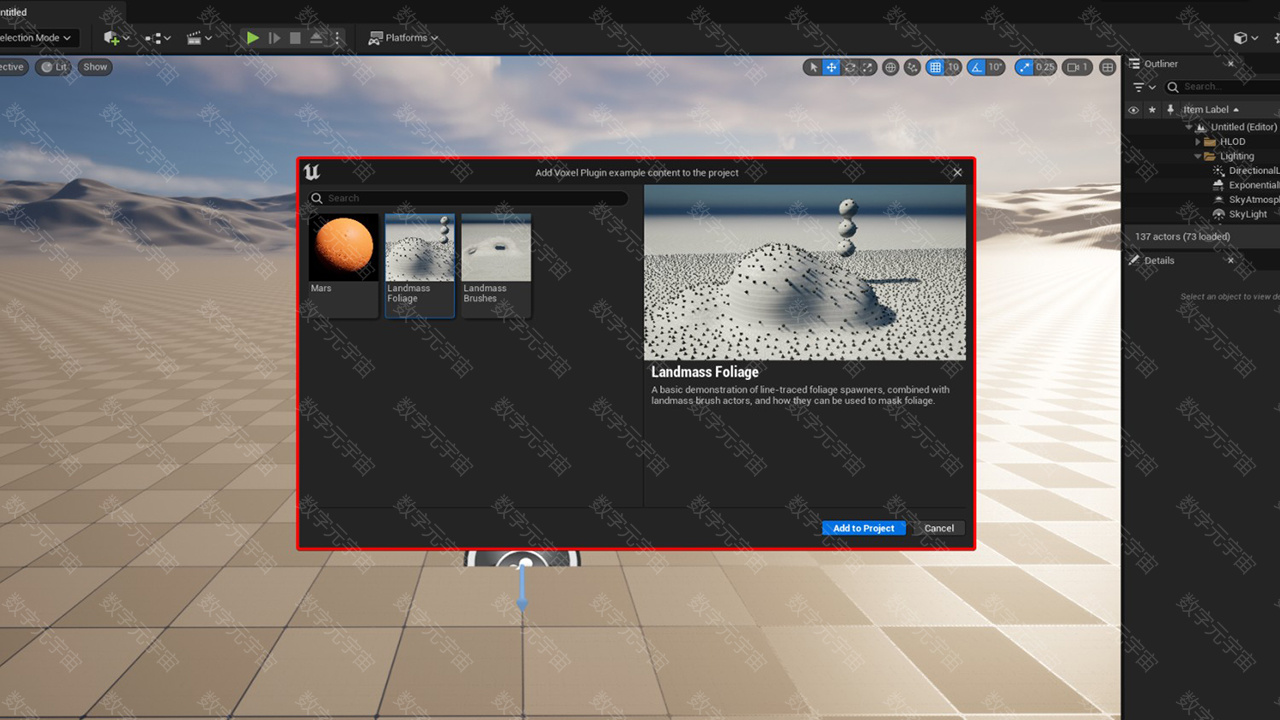Screen dimensions: 1280x720
Task: Click the Landmass Foliage preview image
Action: [805, 272]
